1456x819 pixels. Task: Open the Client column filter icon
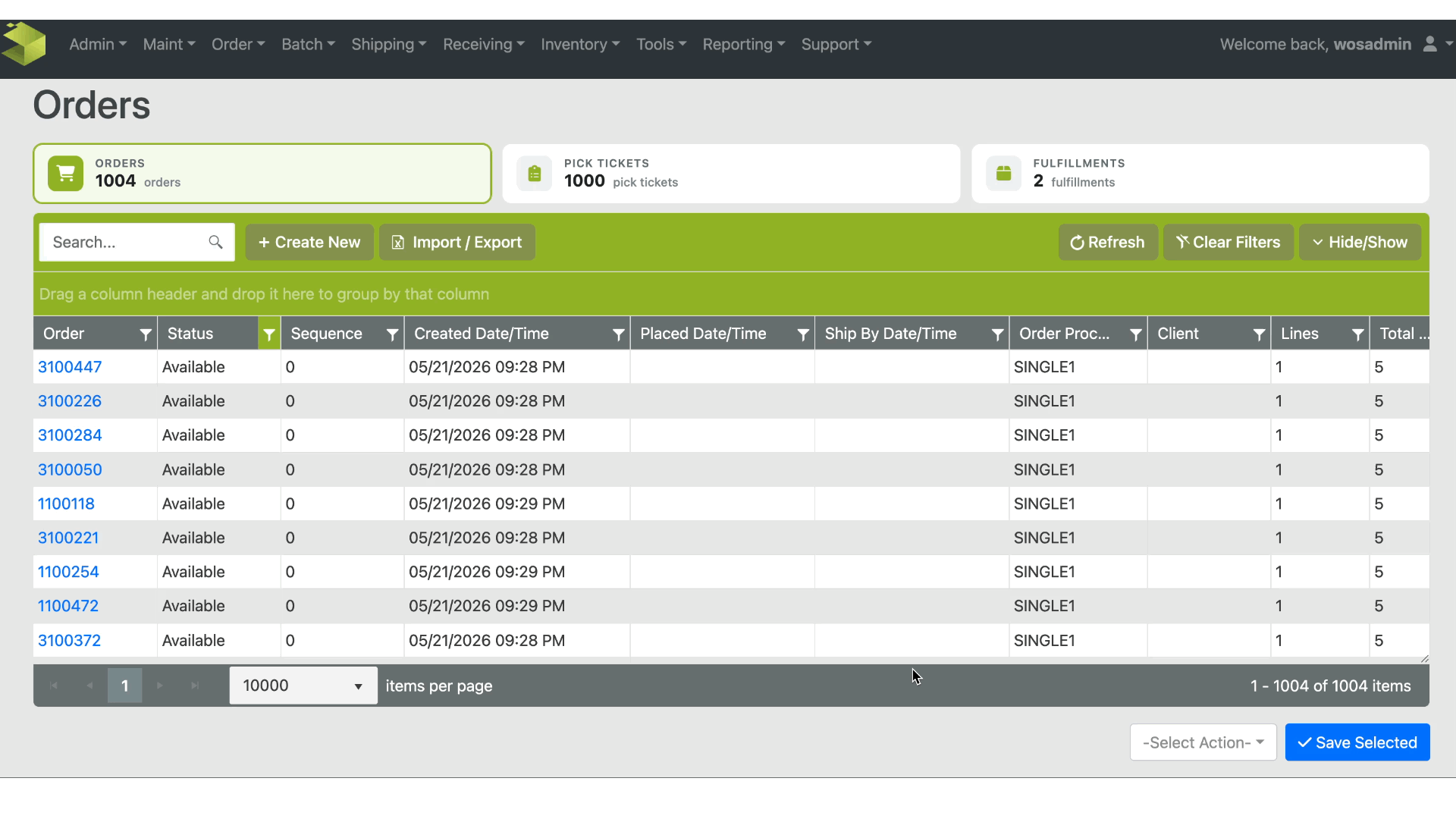[1259, 334]
